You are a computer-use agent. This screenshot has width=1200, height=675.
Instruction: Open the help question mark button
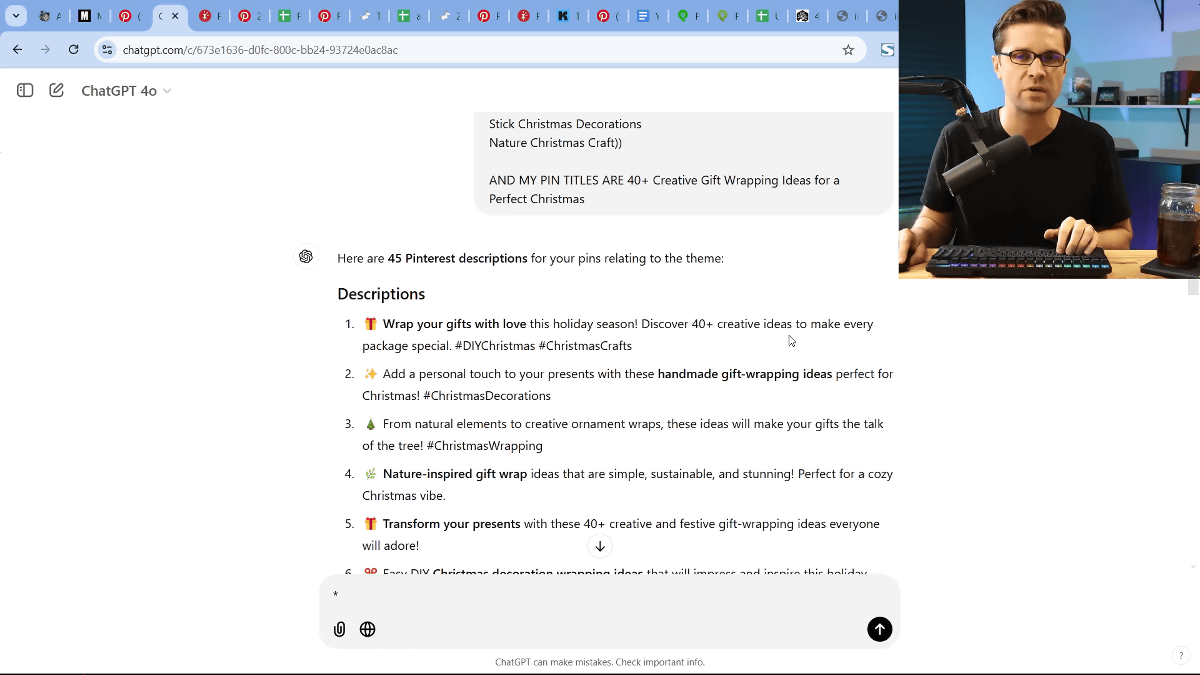click(x=1181, y=656)
